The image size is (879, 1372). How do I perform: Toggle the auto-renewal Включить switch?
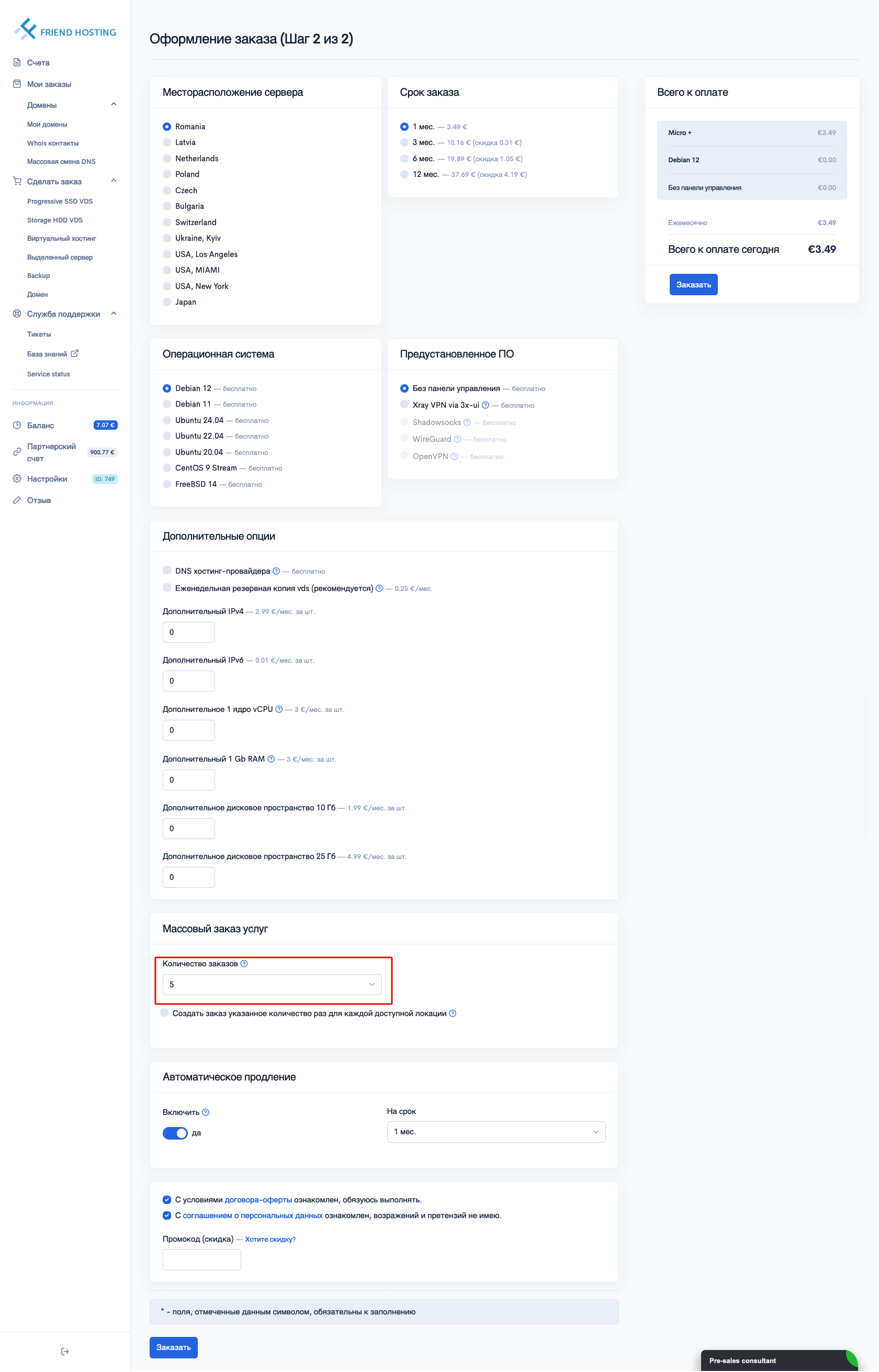[175, 1133]
